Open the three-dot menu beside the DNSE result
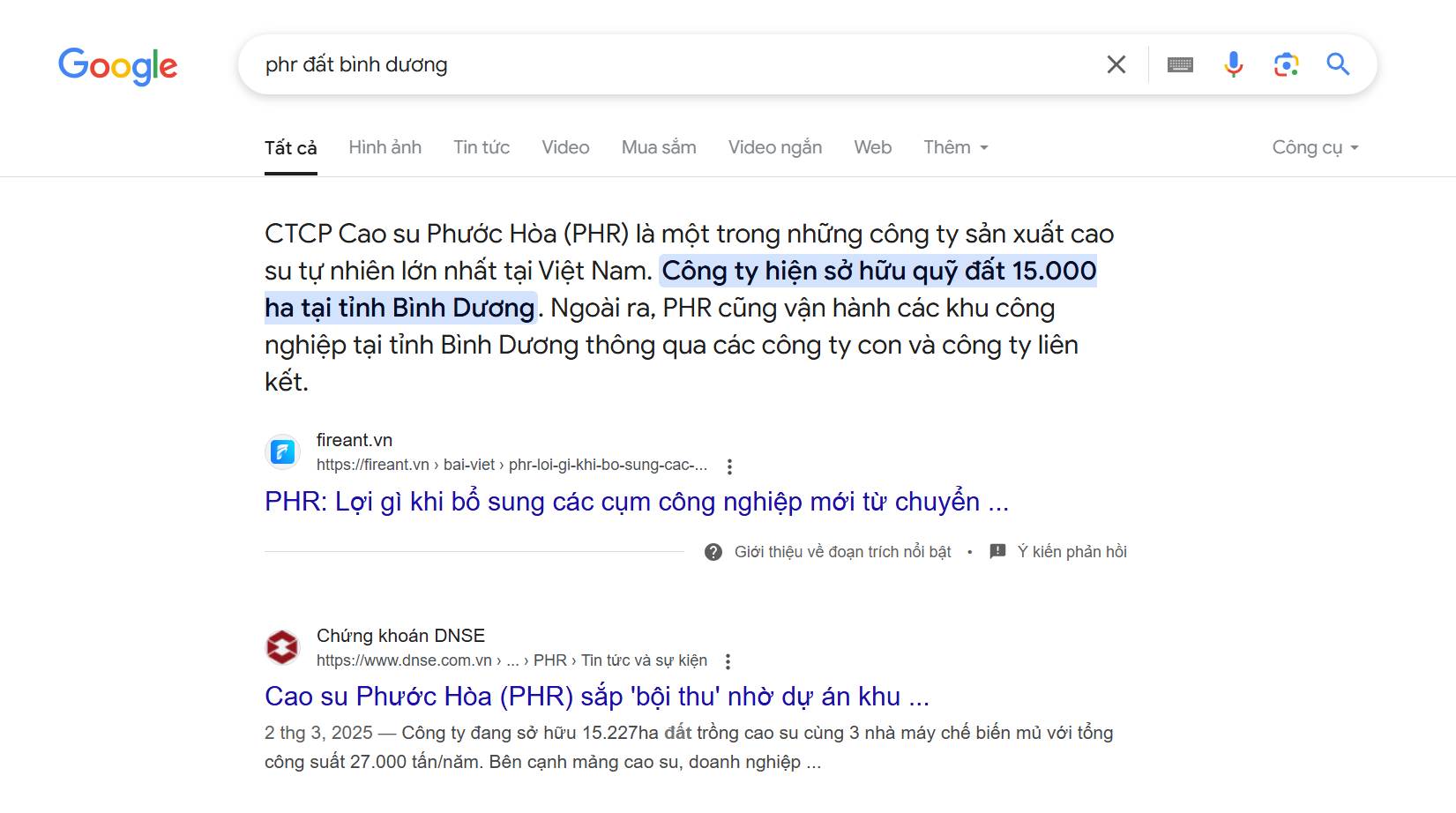The width and height of the screenshot is (1456, 813). click(728, 661)
